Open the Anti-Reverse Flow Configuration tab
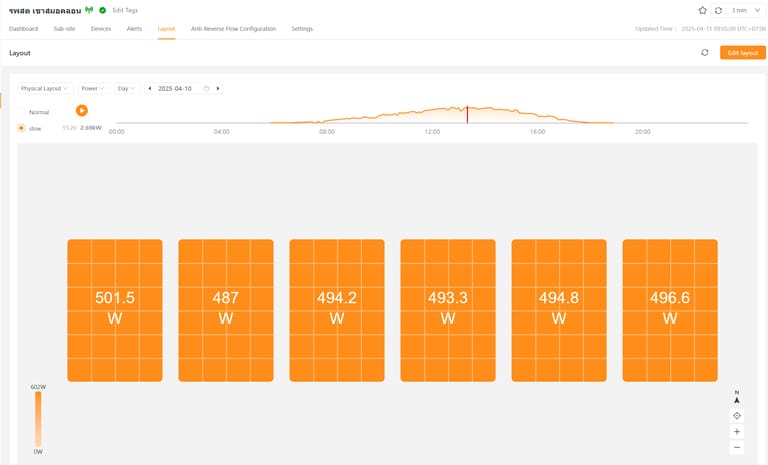768x465 pixels. (x=233, y=29)
